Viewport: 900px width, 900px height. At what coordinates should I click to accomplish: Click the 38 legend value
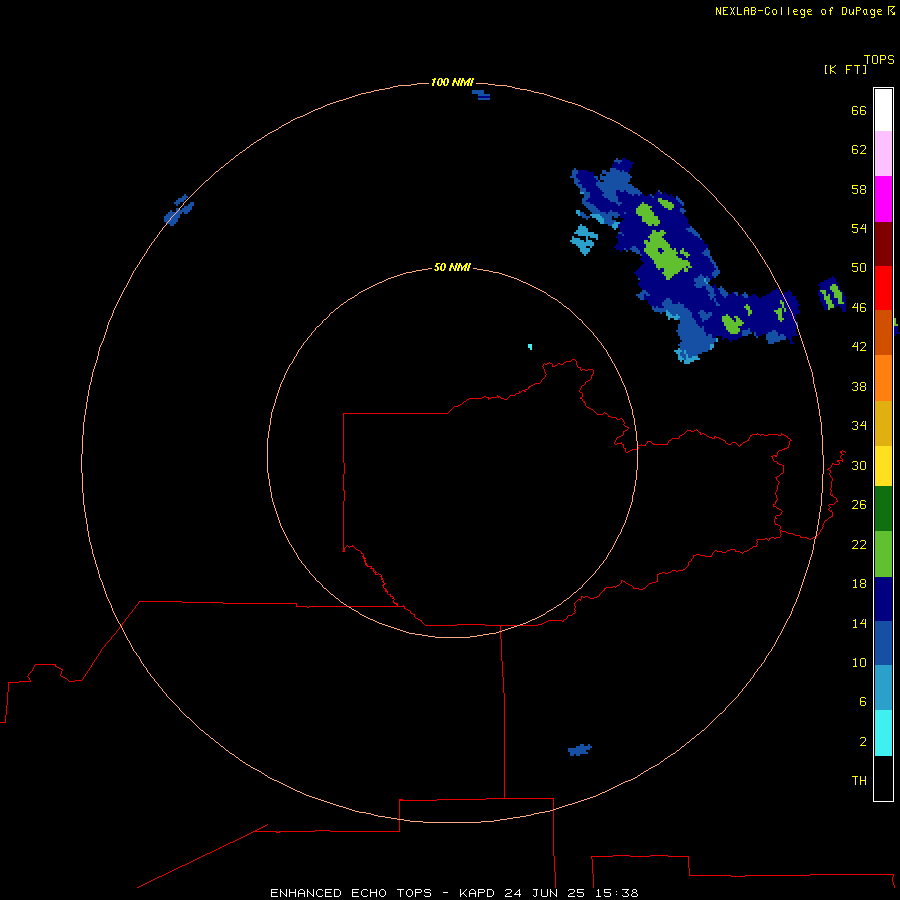pyautogui.click(x=859, y=386)
